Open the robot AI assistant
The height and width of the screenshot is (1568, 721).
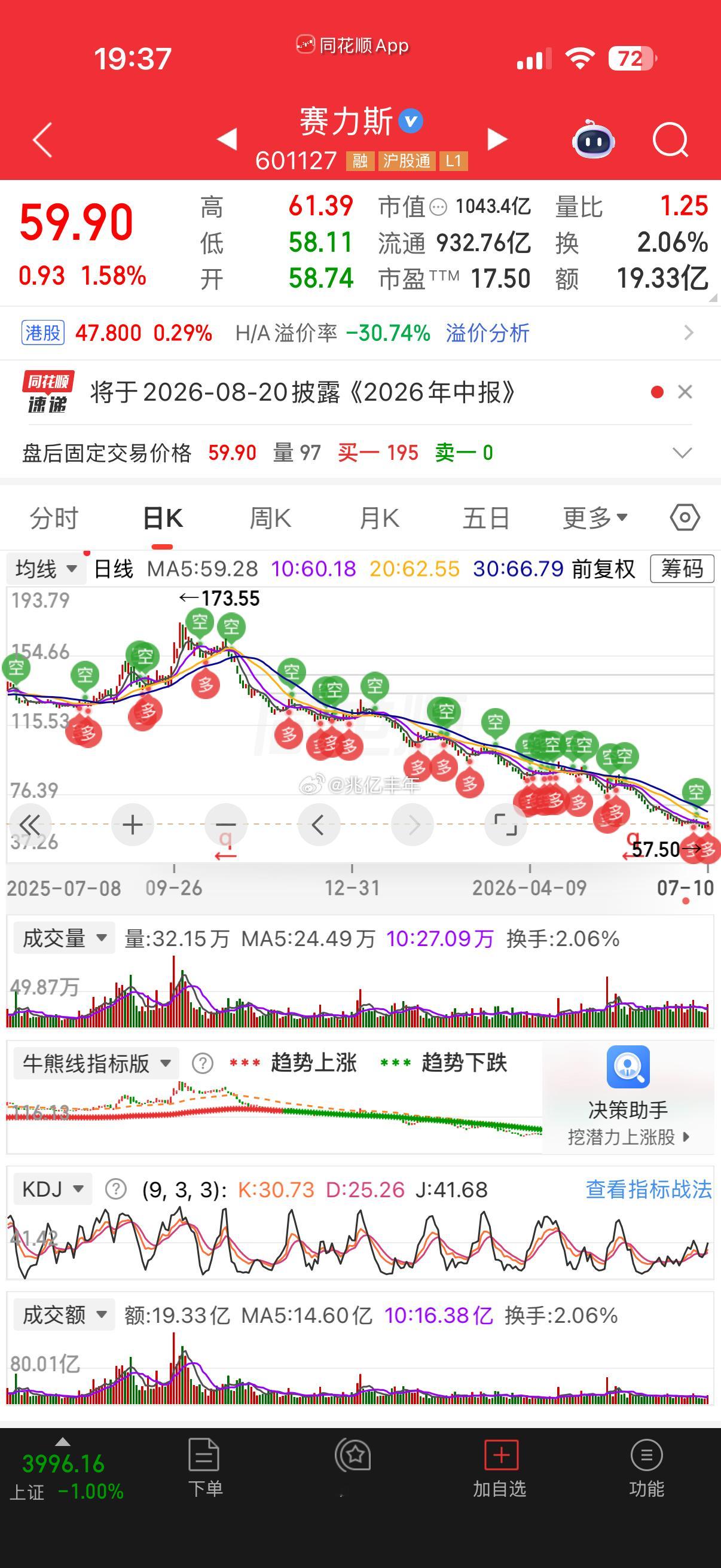pos(593,139)
